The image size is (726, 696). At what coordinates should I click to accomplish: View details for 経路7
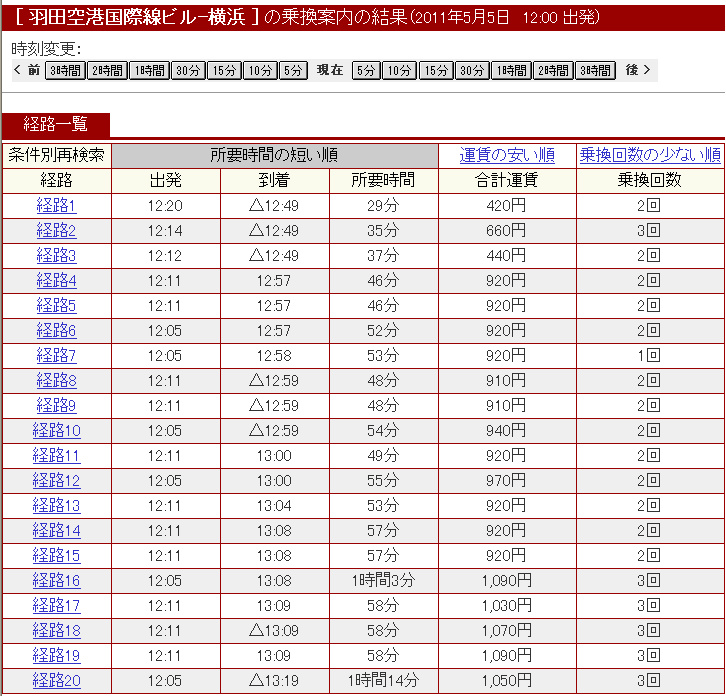(x=57, y=356)
